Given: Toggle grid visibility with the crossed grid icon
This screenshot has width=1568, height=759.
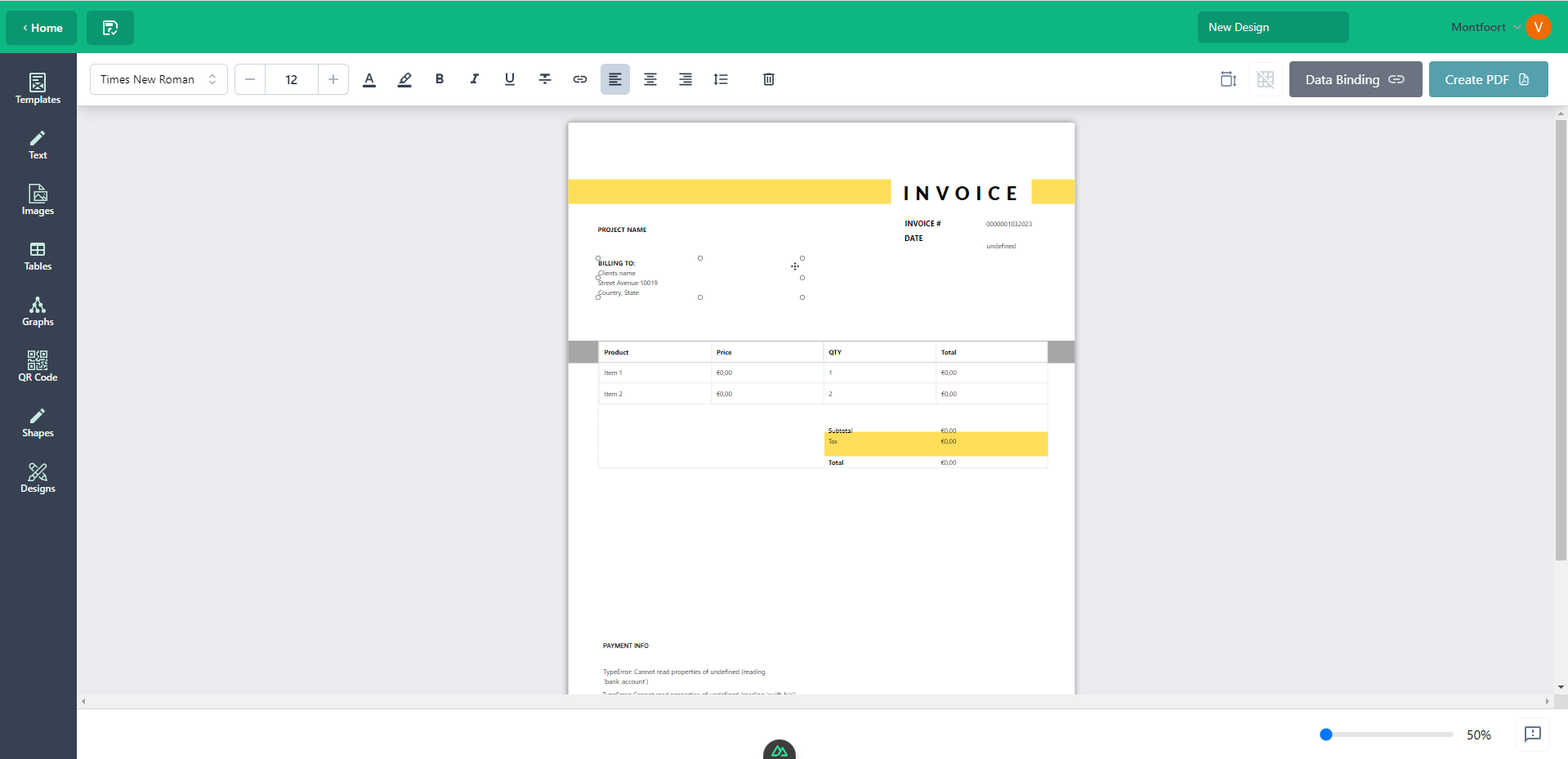Looking at the screenshot, I should pyautogui.click(x=1265, y=79).
